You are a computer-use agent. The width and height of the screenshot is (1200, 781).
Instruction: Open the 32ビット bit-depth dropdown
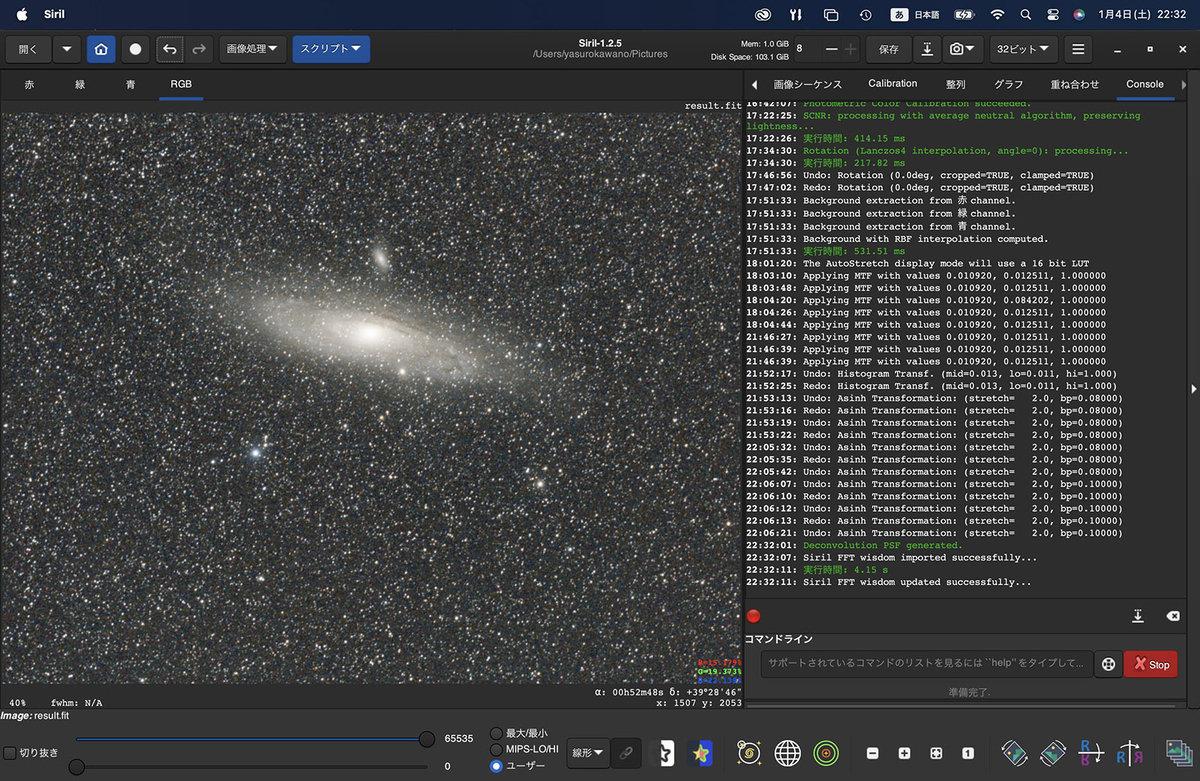tap(1023, 49)
